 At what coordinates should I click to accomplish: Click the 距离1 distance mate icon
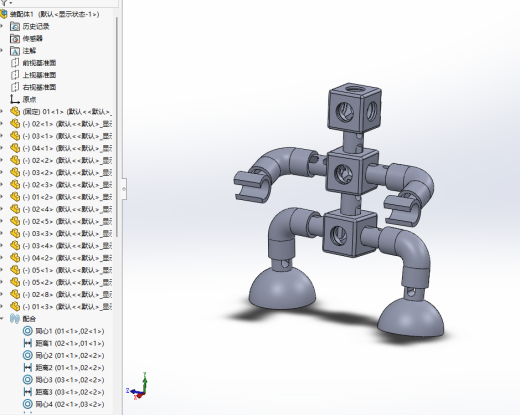point(27,343)
